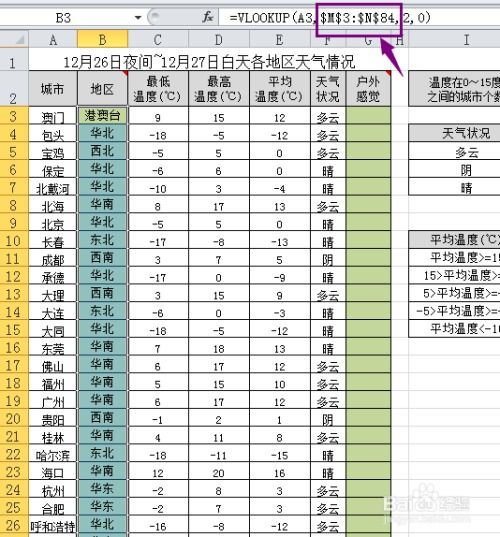Click the 宝鸡 city cell

(53, 152)
